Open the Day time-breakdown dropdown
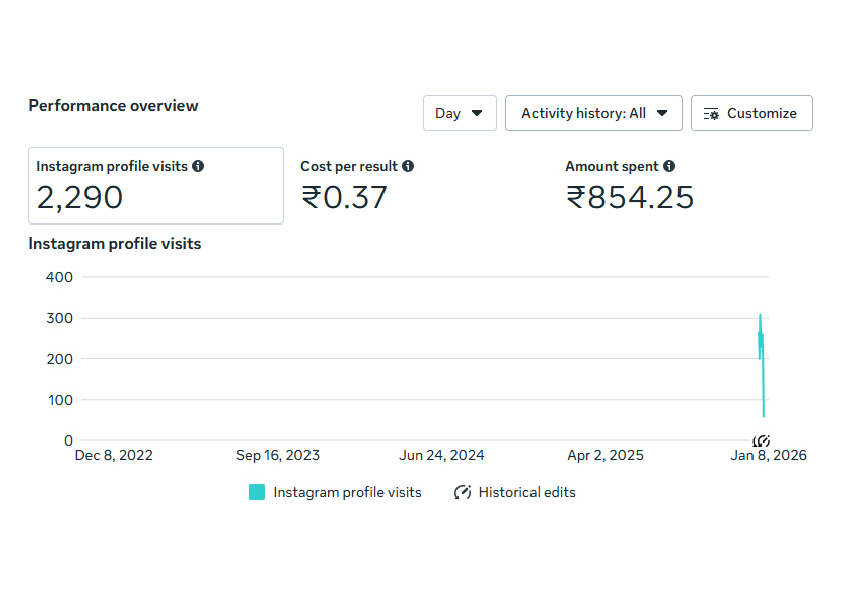This screenshot has height=595, width=842. [459, 113]
